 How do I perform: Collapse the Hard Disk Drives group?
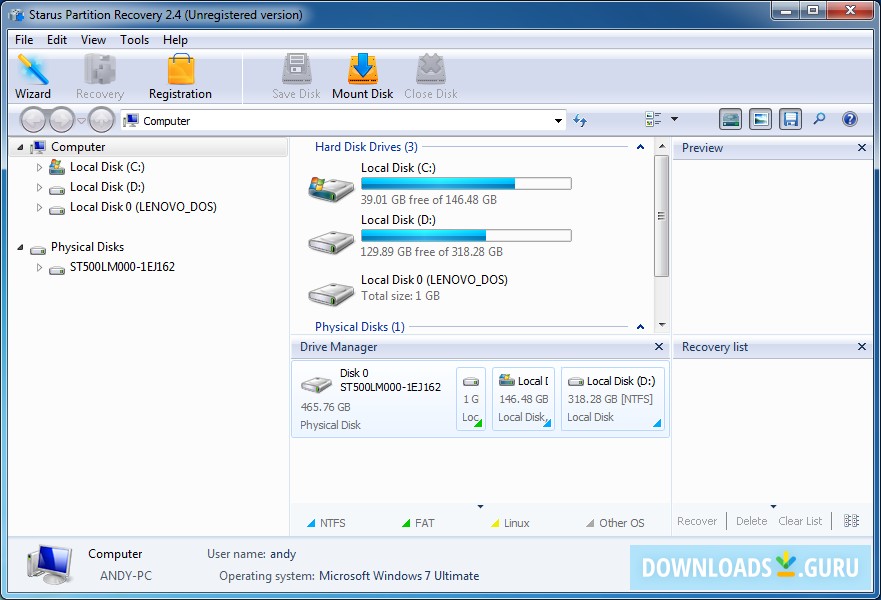tap(640, 147)
